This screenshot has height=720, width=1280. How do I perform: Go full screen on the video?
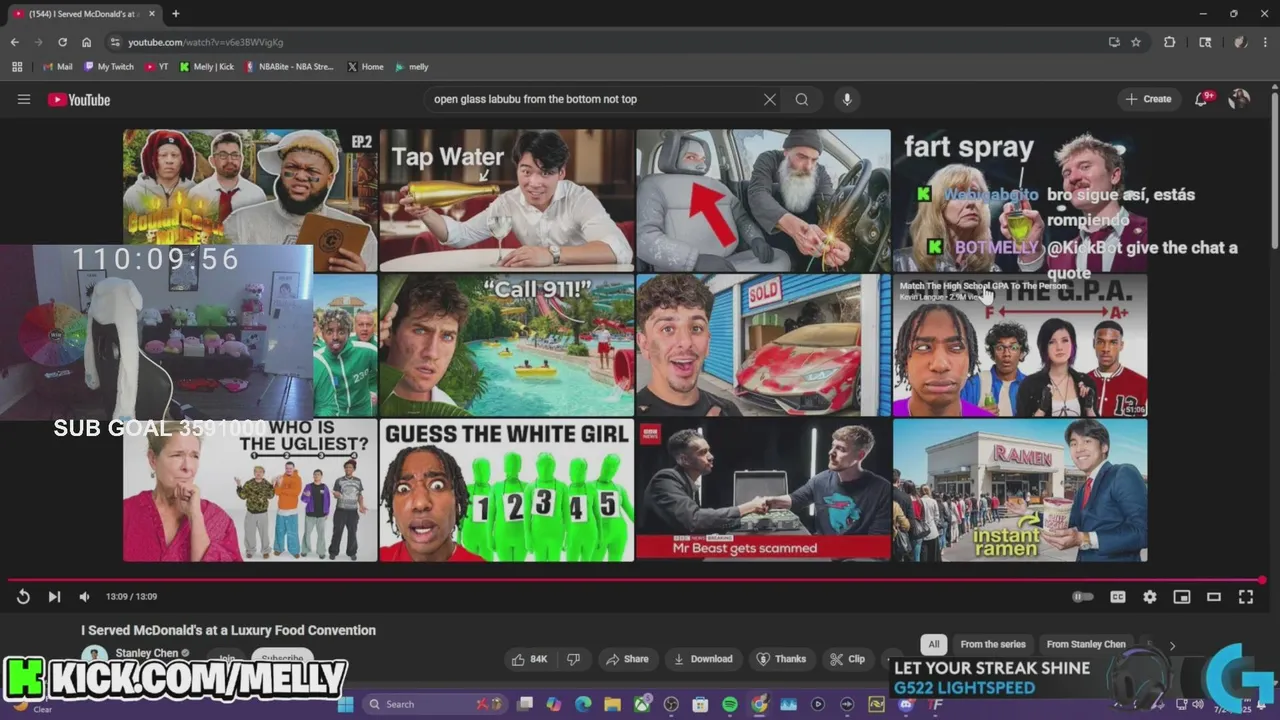coord(1246,597)
